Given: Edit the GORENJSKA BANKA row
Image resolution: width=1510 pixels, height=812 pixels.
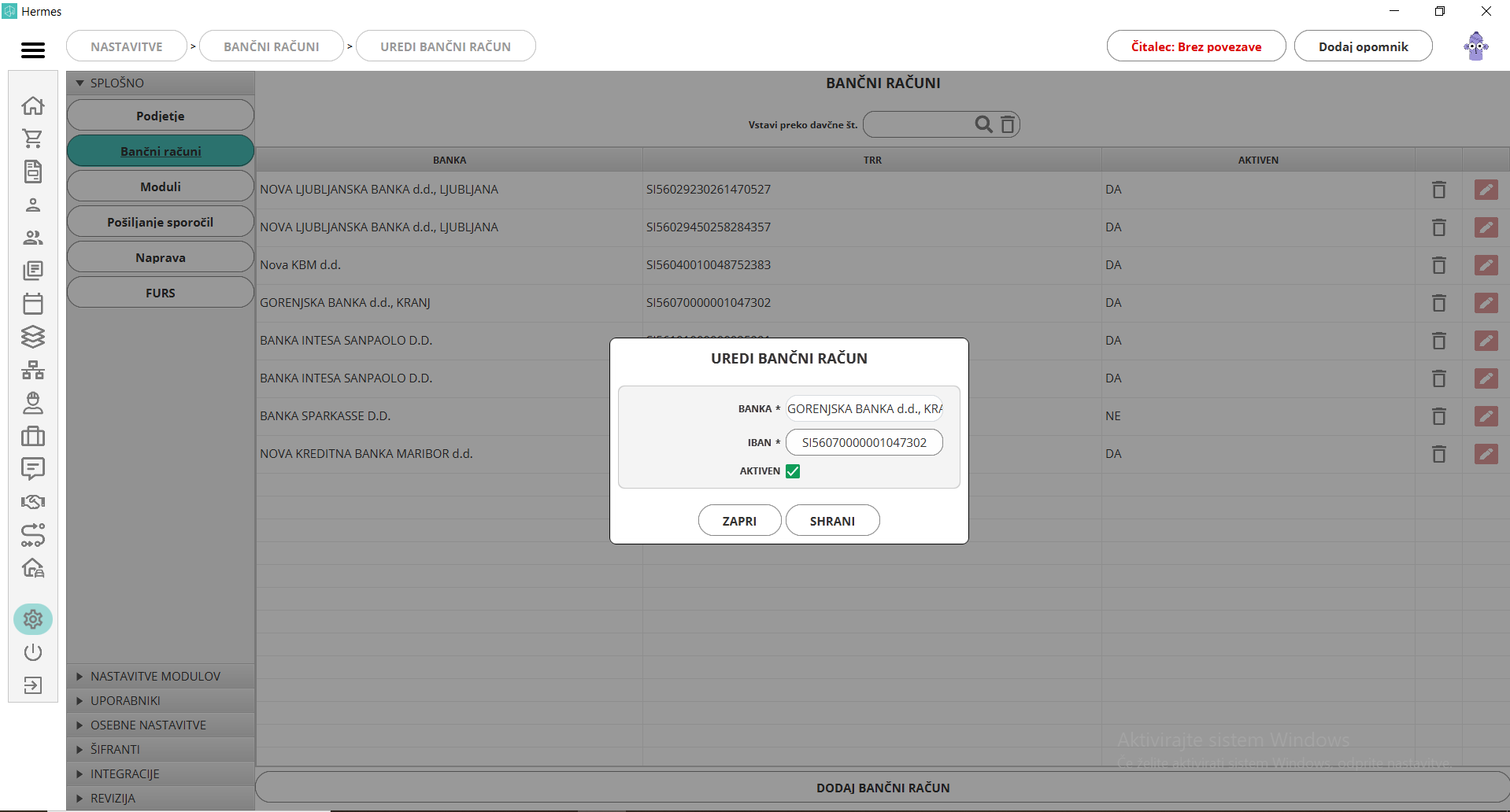Looking at the screenshot, I should 1486,303.
